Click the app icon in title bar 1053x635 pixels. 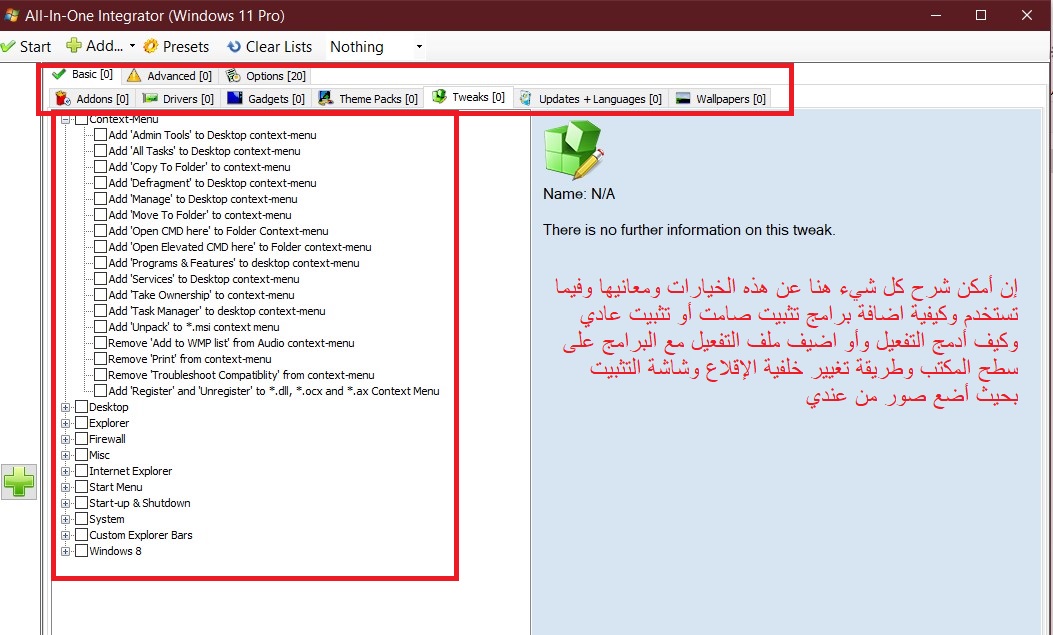pyautogui.click(x=11, y=15)
